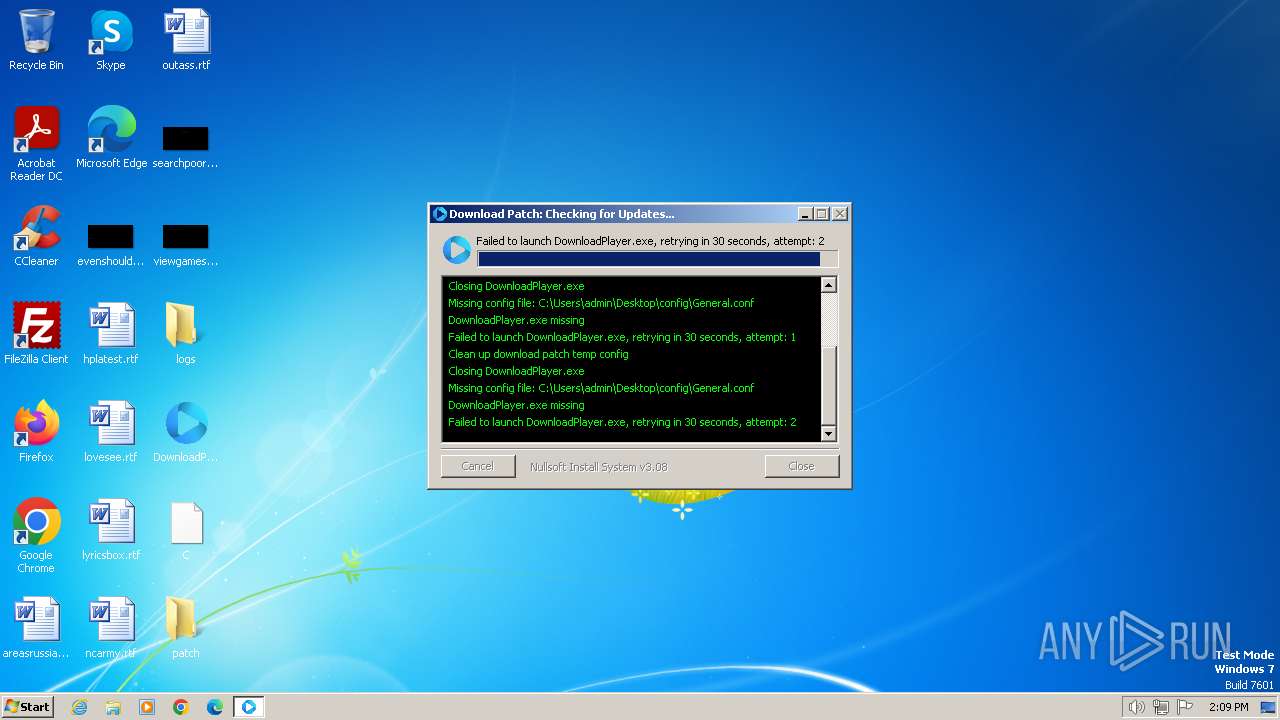Launch Microsoft Edge desktop shortcut
This screenshot has height=720, width=1280.
click(111, 138)
